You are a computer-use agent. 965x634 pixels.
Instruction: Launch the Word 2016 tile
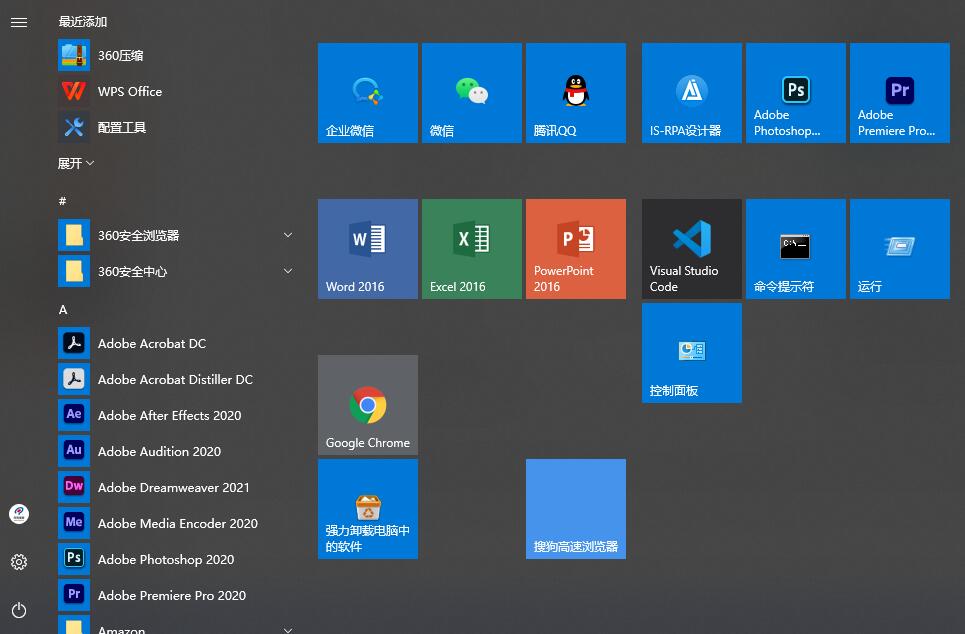(368, 249)
